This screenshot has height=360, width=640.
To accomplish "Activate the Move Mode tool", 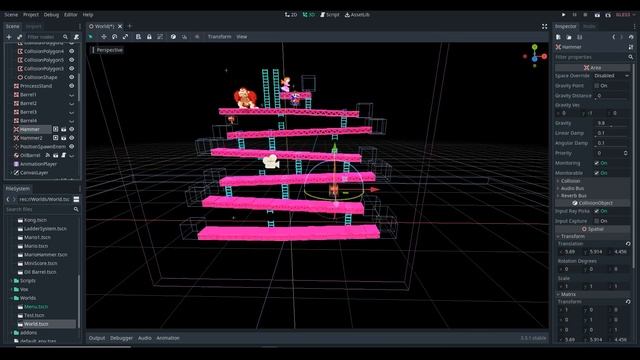I will pyautogui.click(x=104, y=37).
